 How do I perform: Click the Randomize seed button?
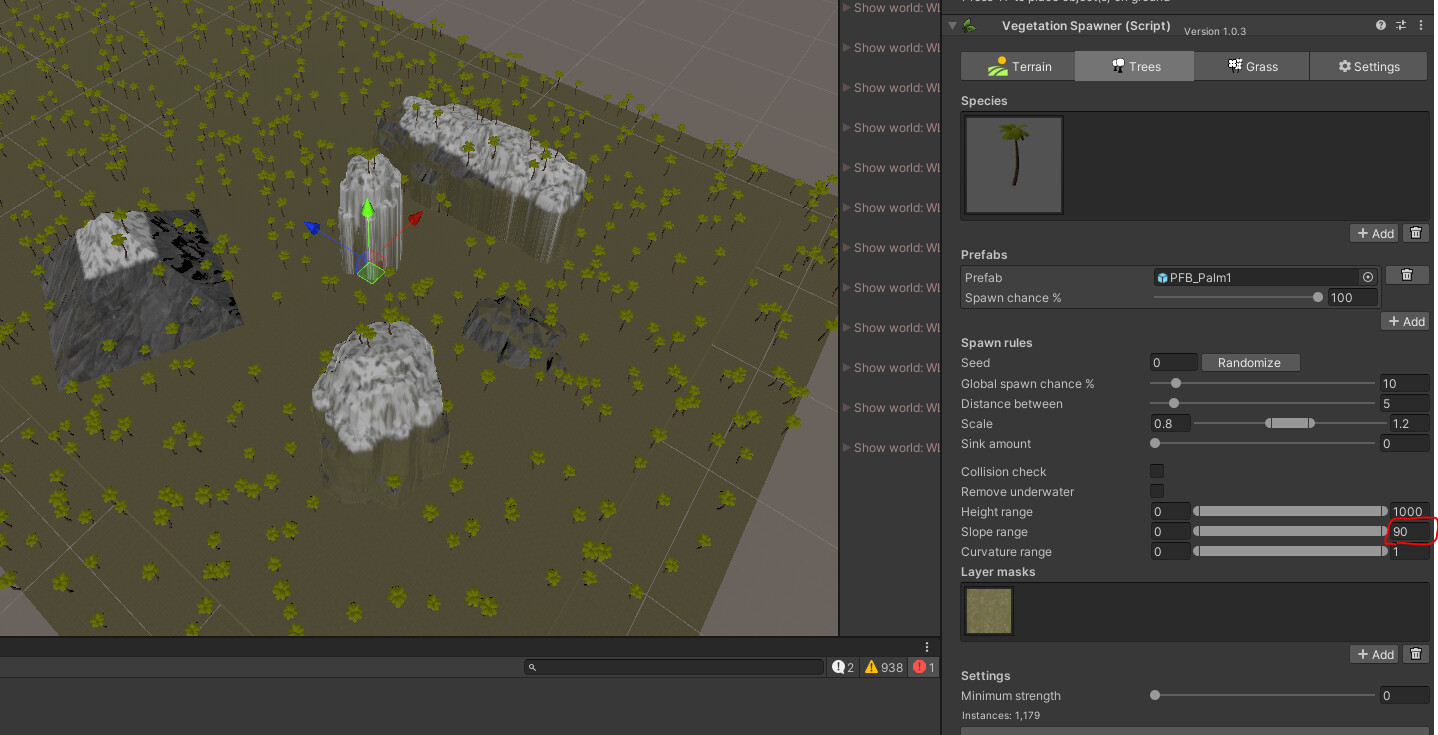pos(1250,362)
